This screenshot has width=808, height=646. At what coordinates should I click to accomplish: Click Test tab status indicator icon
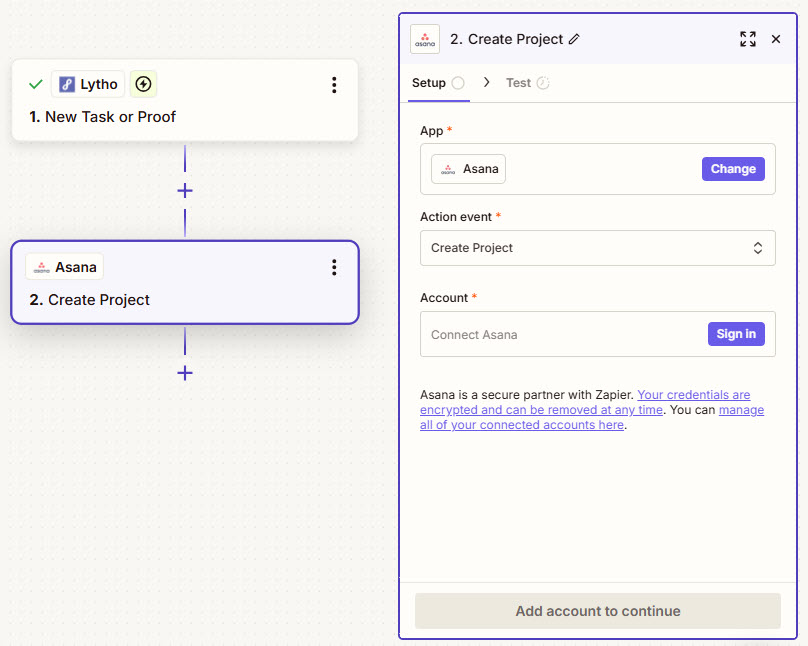point(543,83)
